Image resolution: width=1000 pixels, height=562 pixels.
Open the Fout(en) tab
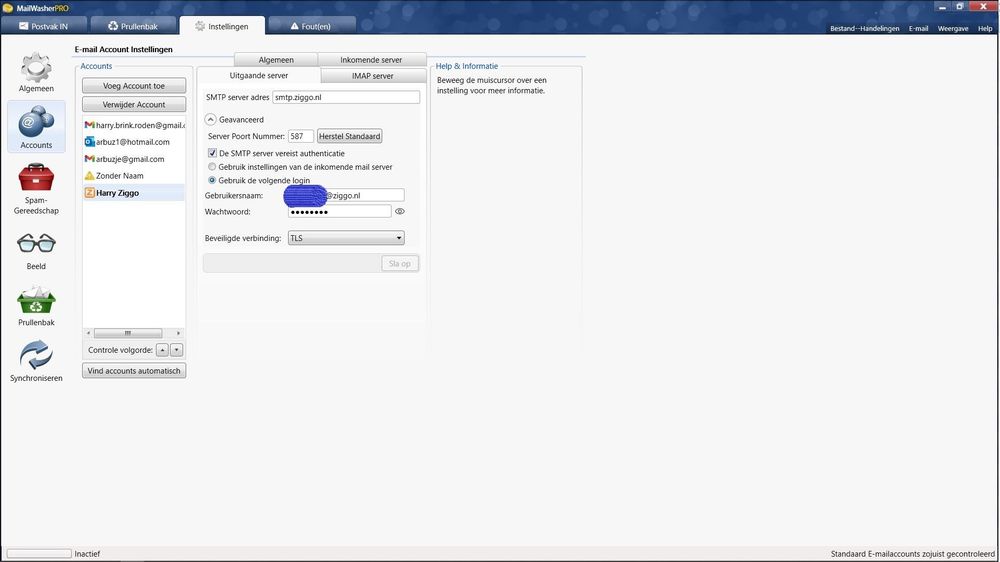pos(311,26)
